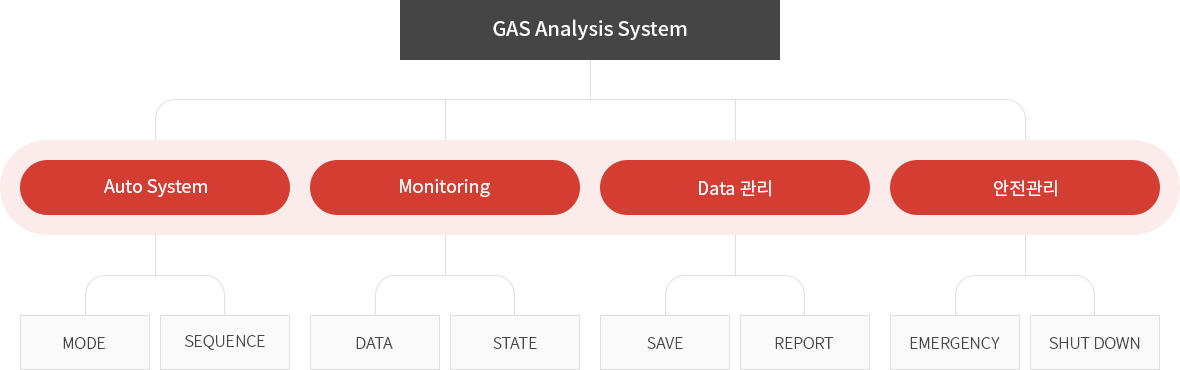Open the REPORT box
The height and width of the screenshot is (370, 1180).
point(804,342)
